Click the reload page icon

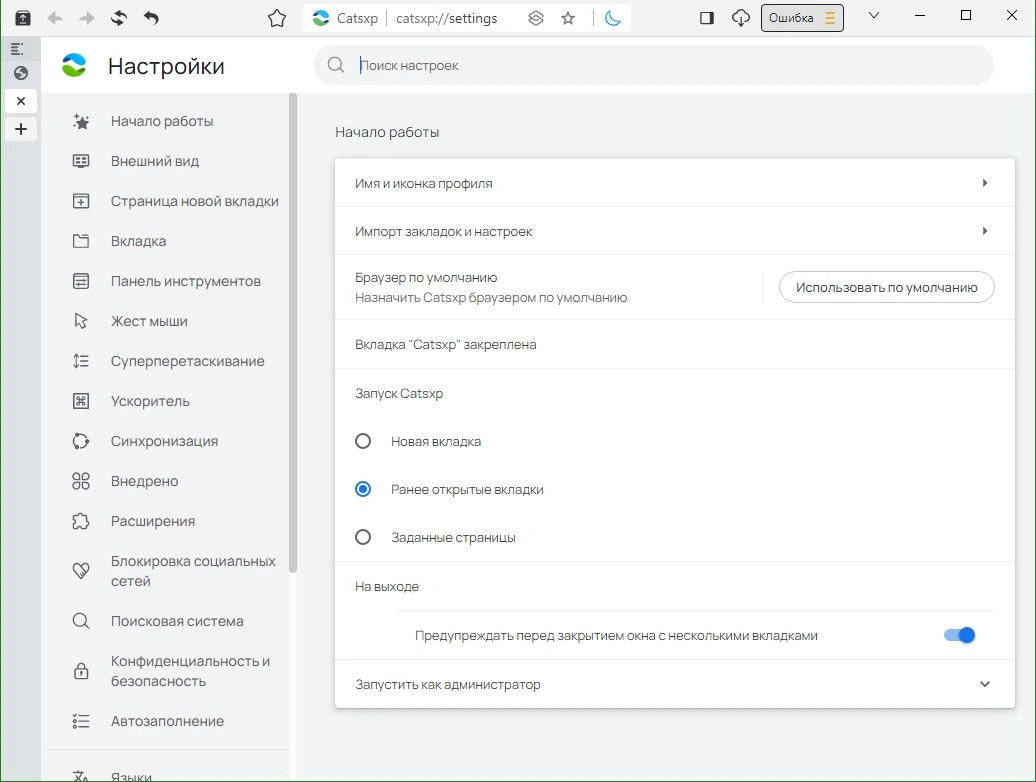pyautogui.click(x=119, y=18)
